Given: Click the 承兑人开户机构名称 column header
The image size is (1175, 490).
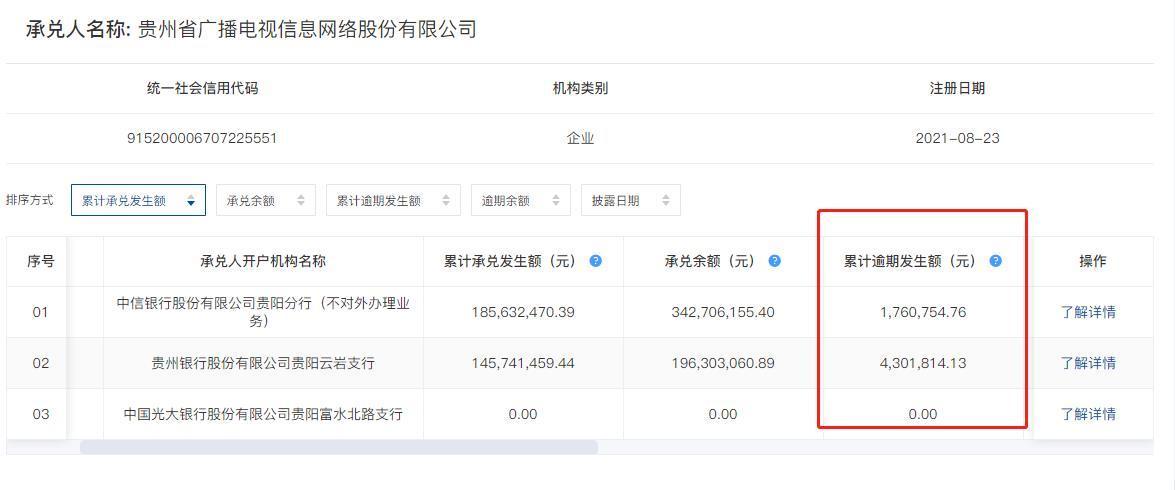Looking at the screenshot, I should [x=263, y=261].
